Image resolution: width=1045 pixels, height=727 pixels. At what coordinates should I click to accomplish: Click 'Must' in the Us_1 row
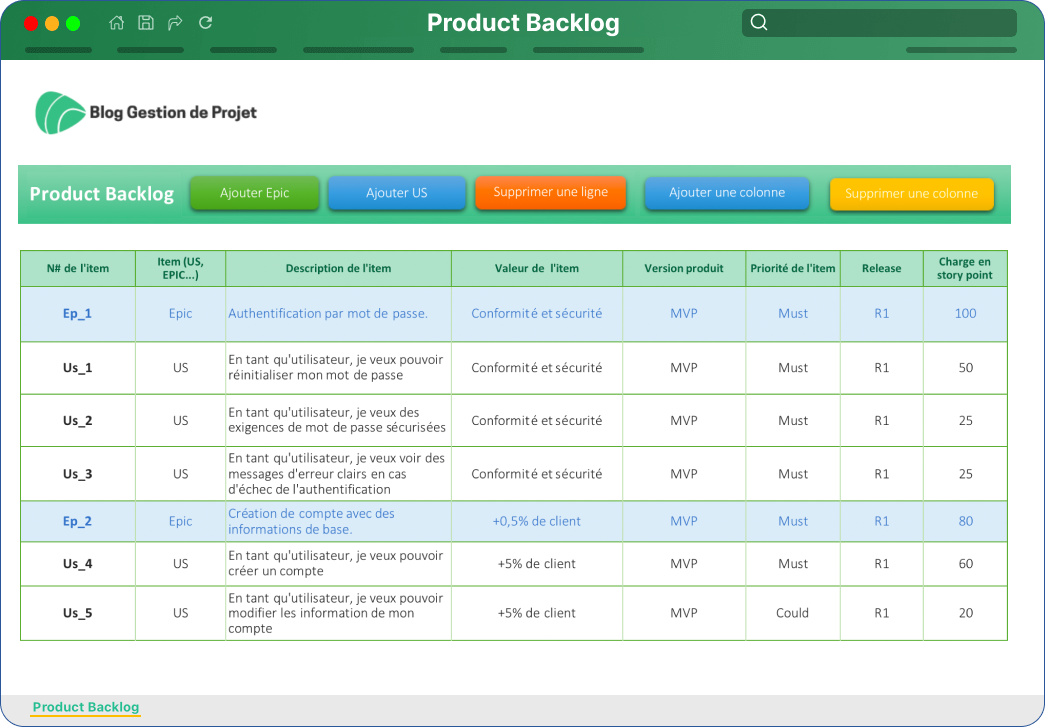(x=793, y=368)
